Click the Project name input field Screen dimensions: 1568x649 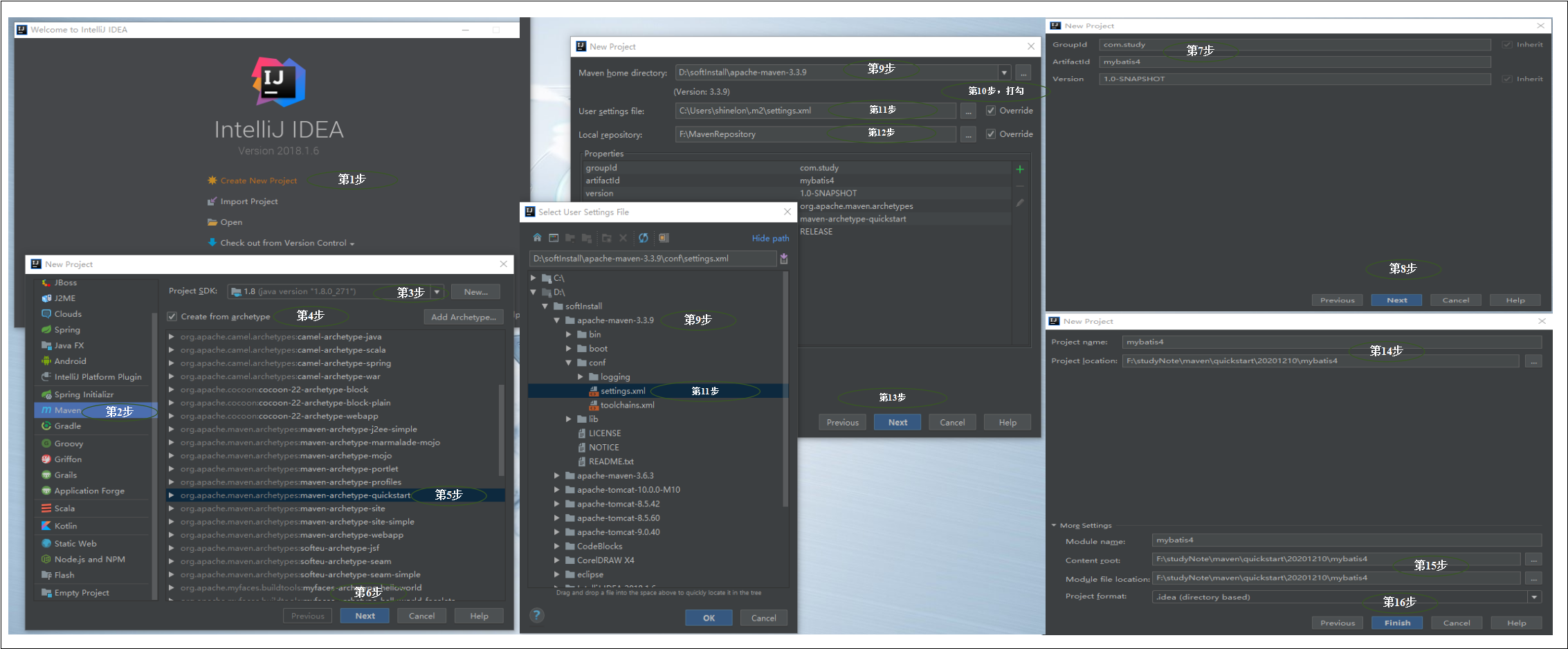(1332, 342)
